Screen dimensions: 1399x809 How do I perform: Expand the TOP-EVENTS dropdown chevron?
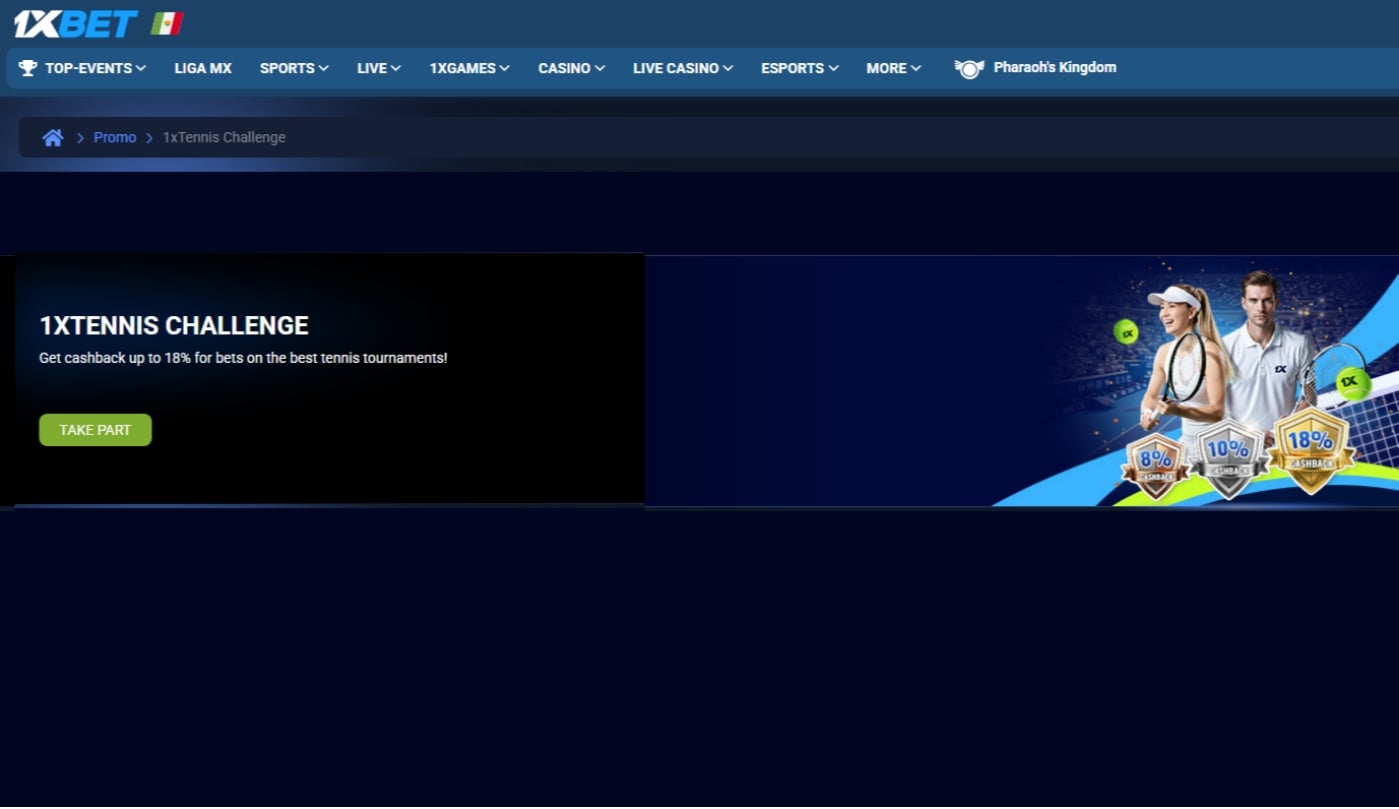[141, 68]
